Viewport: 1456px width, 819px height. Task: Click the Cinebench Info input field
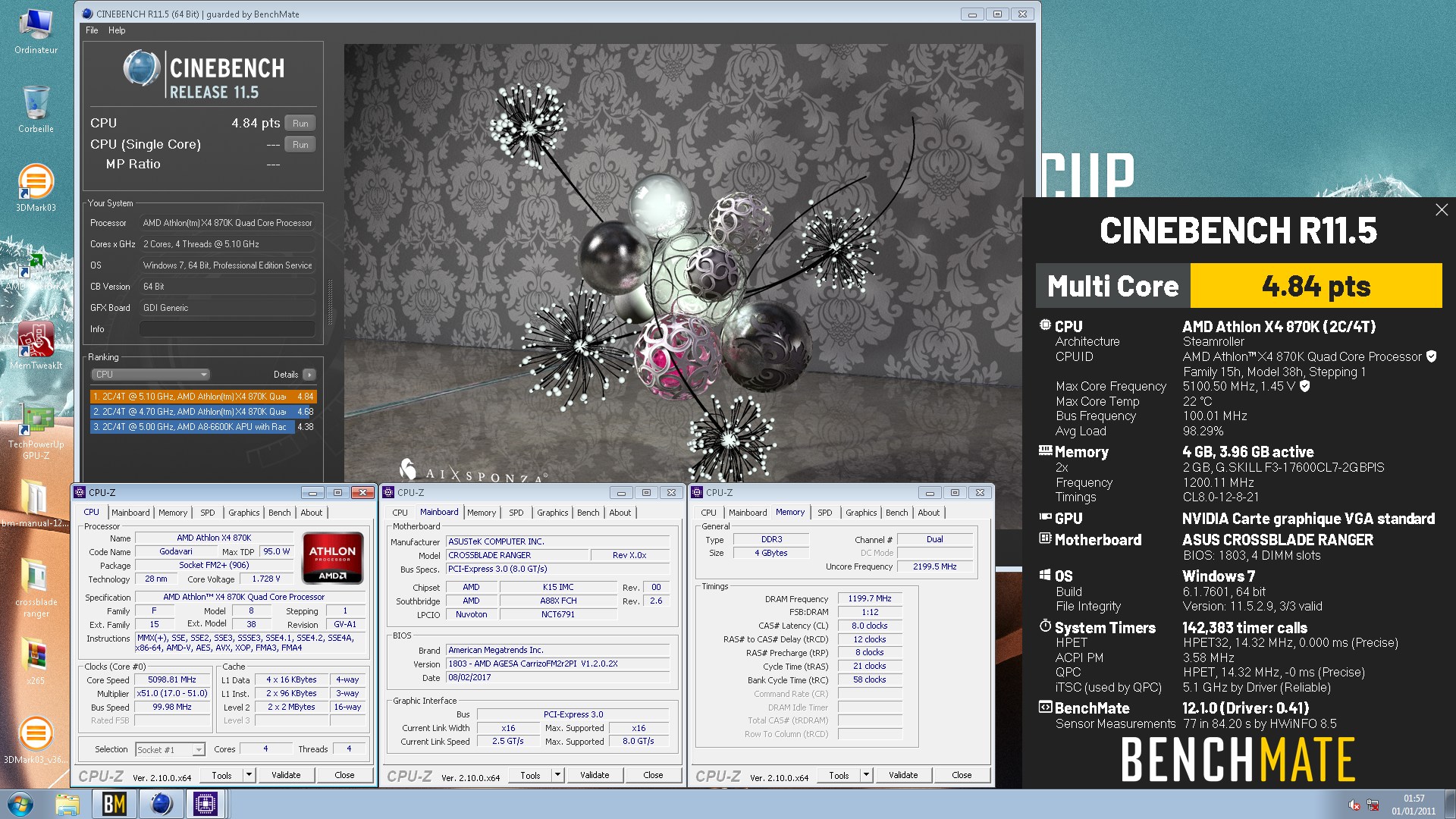[x=227, y=329]
